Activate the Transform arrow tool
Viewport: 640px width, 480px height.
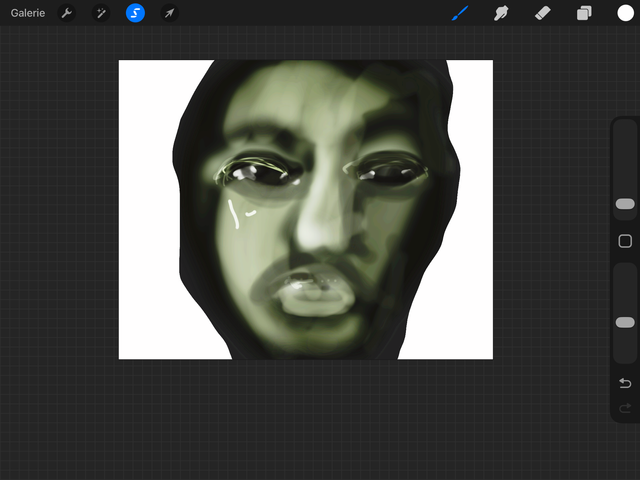169,13
